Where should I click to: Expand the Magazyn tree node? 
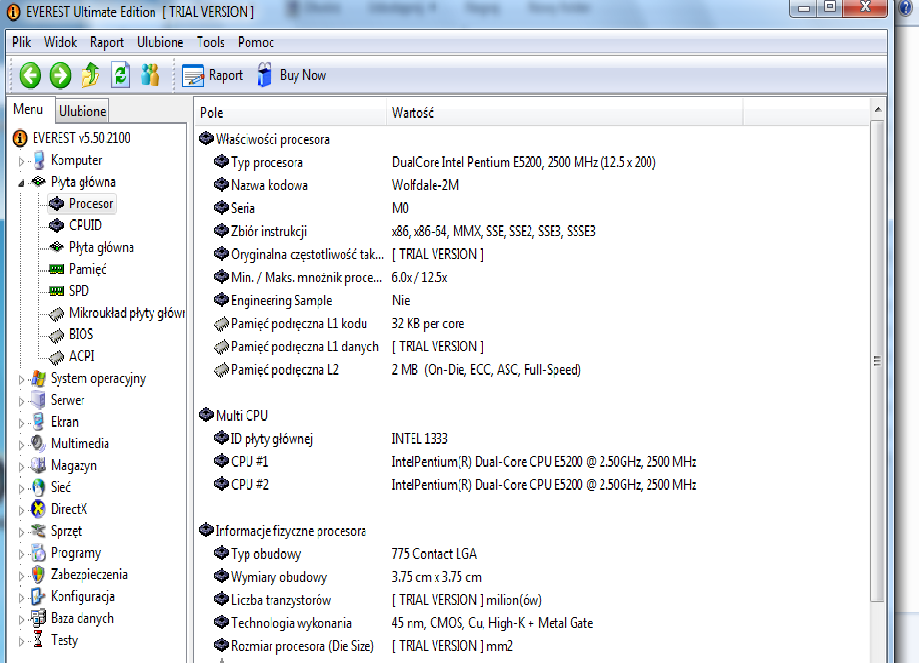pos(21,466)
